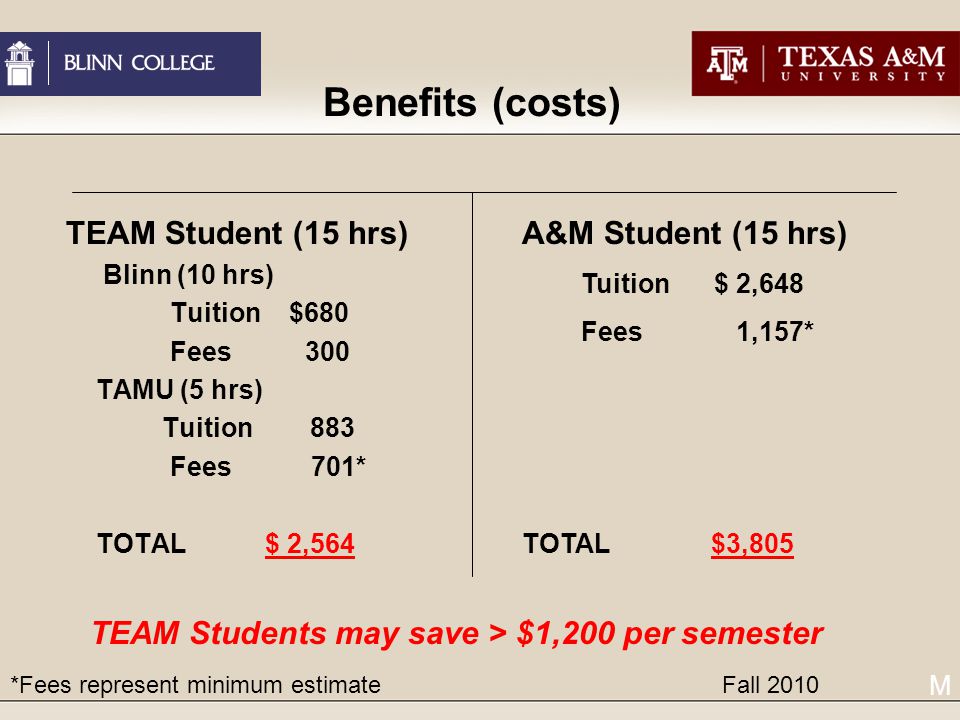Select the Blinn (10 hrs) subheading
The height and width of the screenshot is (720, 960).
point(188,275)
